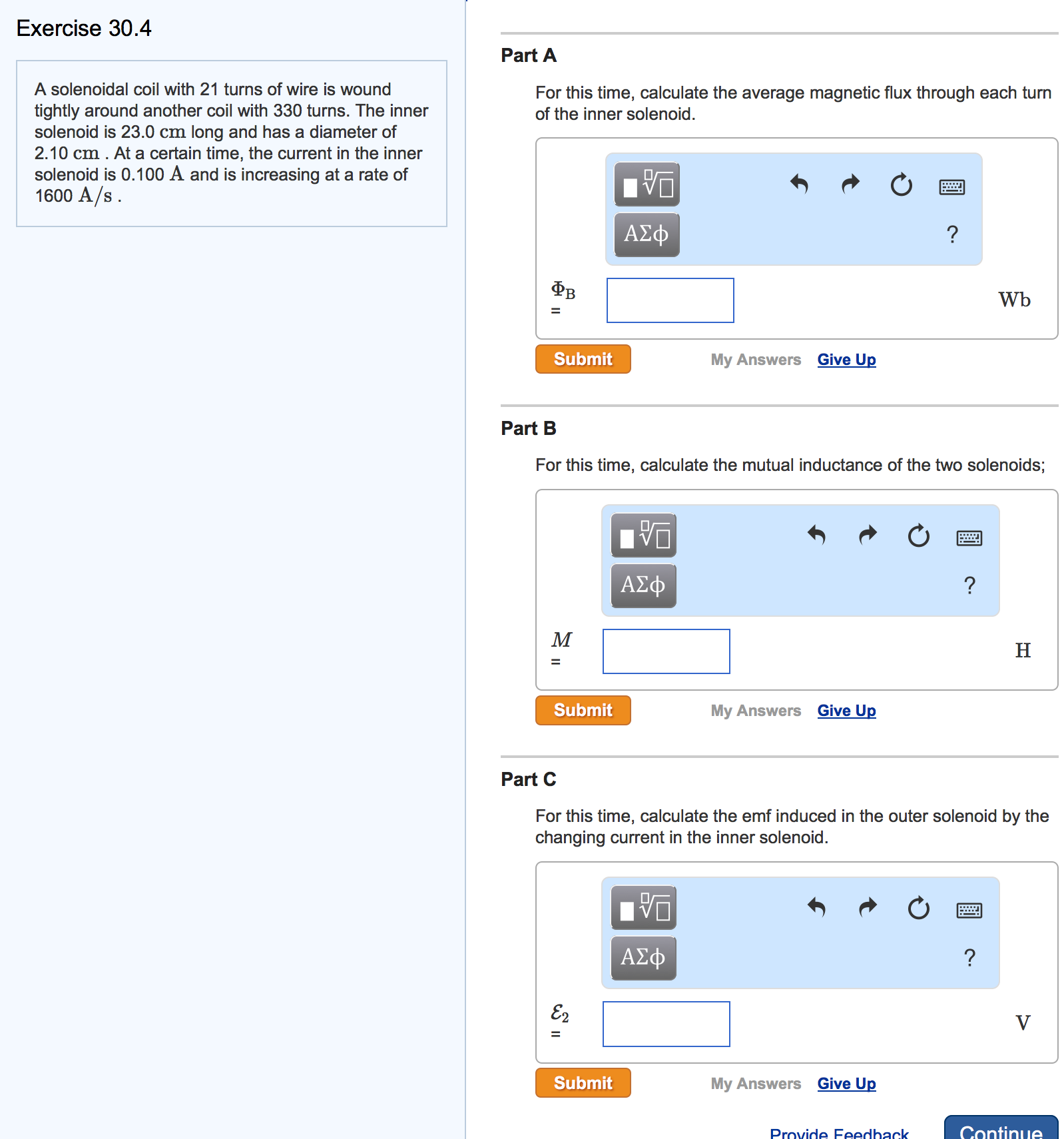Click Give Up link for Part C
This screenshot has height=1139, width=1064.
click(846, 1084)
